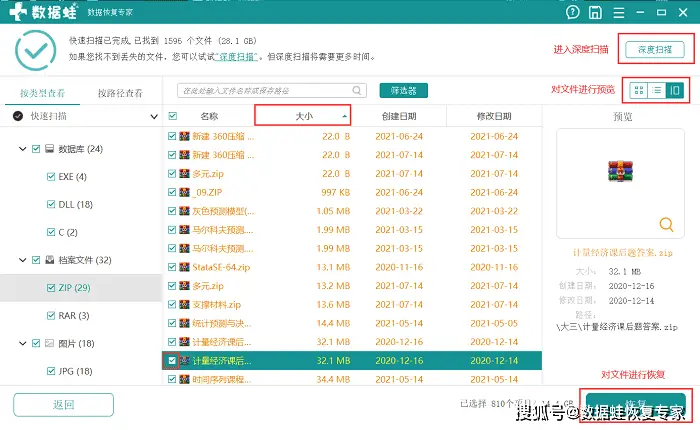Click the archive icon of 支撑材料.zip
The height and width of the screenshot is (430, 700).
[x=184, y=305]
